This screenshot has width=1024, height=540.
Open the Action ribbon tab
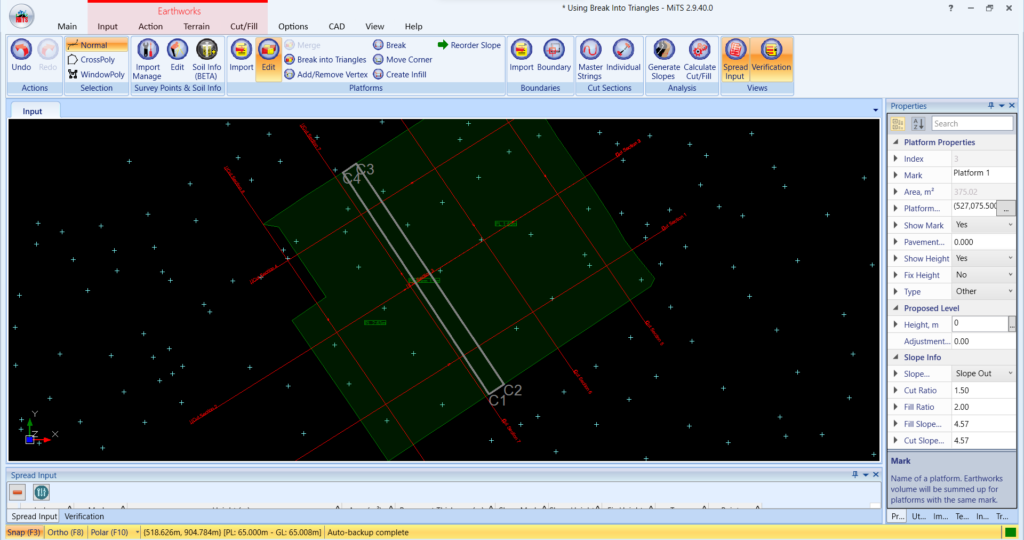coord(150,27)
